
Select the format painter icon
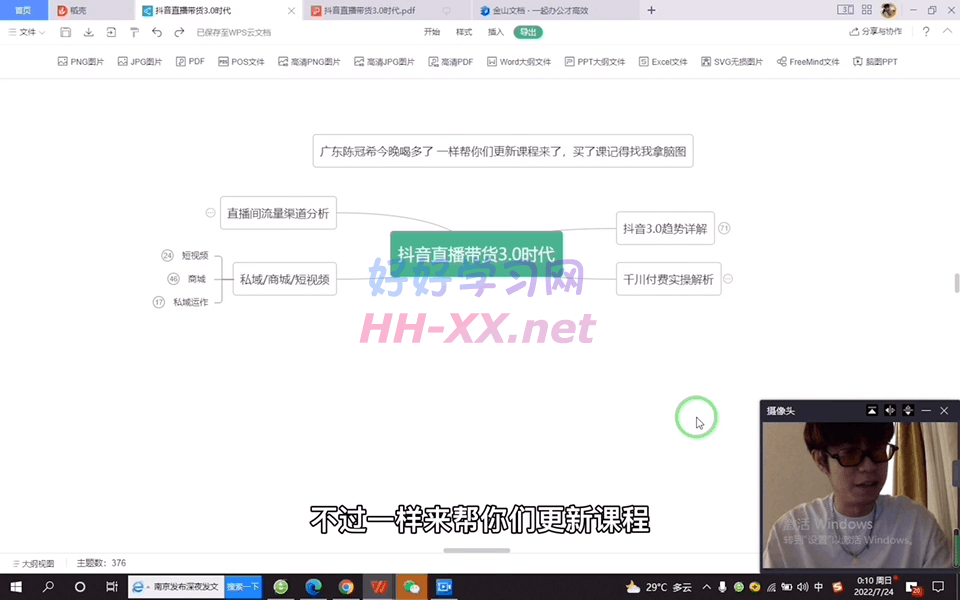[x=134, y=32]
